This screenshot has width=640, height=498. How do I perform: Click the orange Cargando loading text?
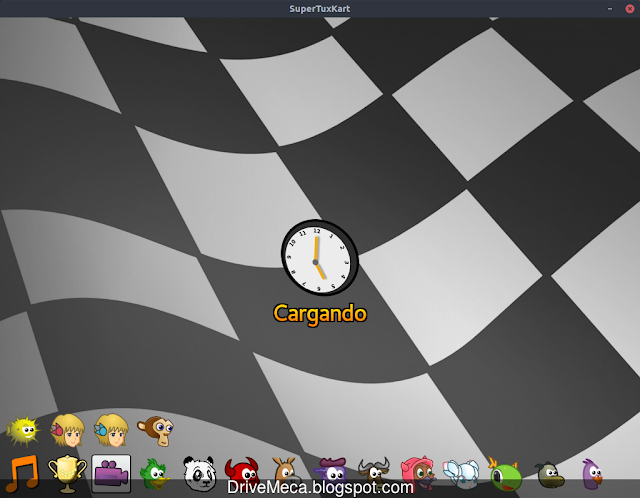320,314
